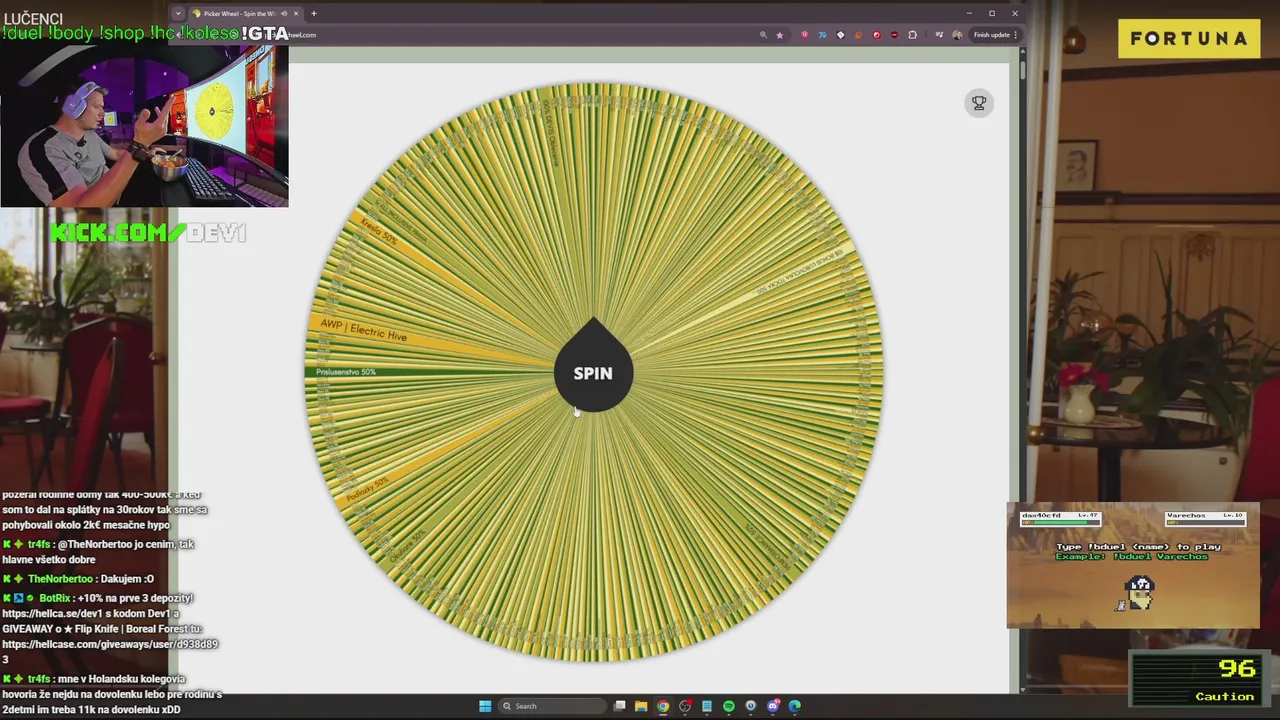Viewport: 1280px width, 720px height.
Task: Click the Podlozky 50% wheel segment
Action: (366, 489)
